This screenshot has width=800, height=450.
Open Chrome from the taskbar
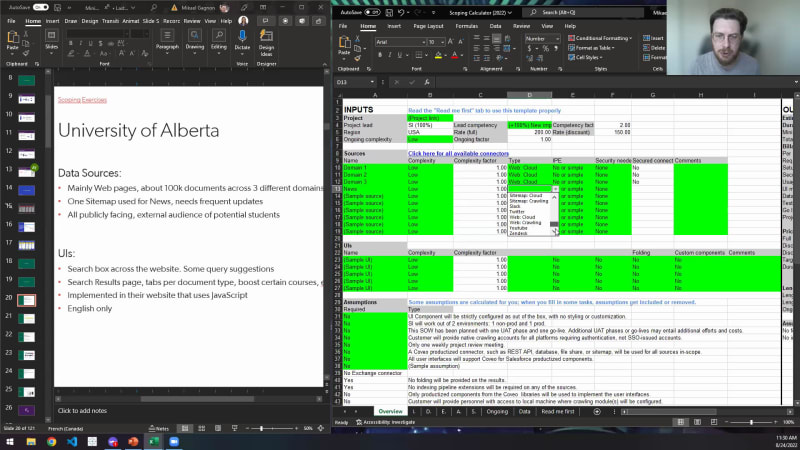(52, 441)
